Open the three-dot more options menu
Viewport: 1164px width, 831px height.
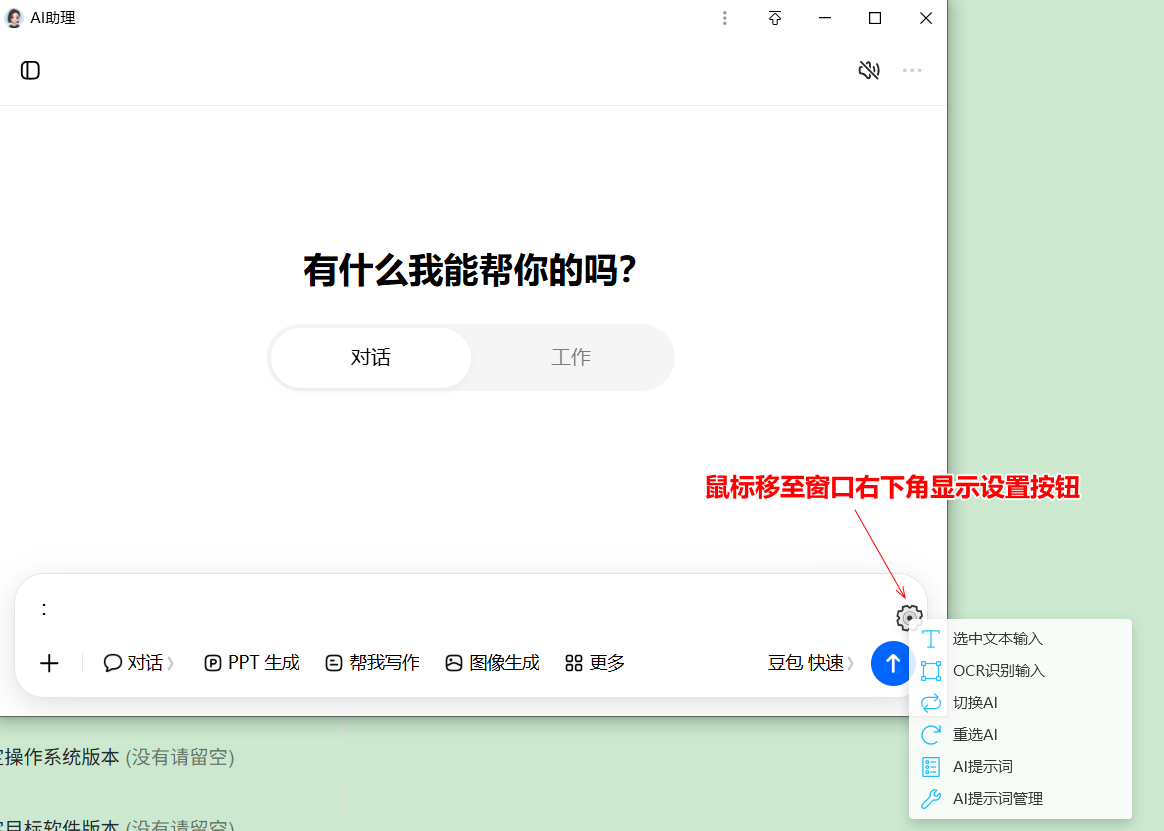912,71
